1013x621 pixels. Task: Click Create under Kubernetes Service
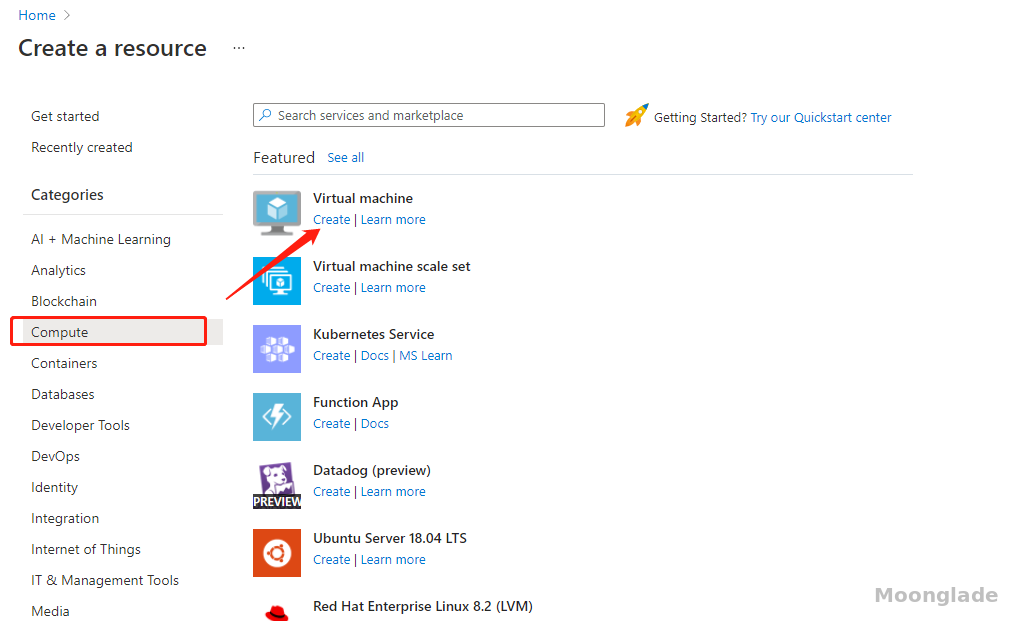click(331, 355)
